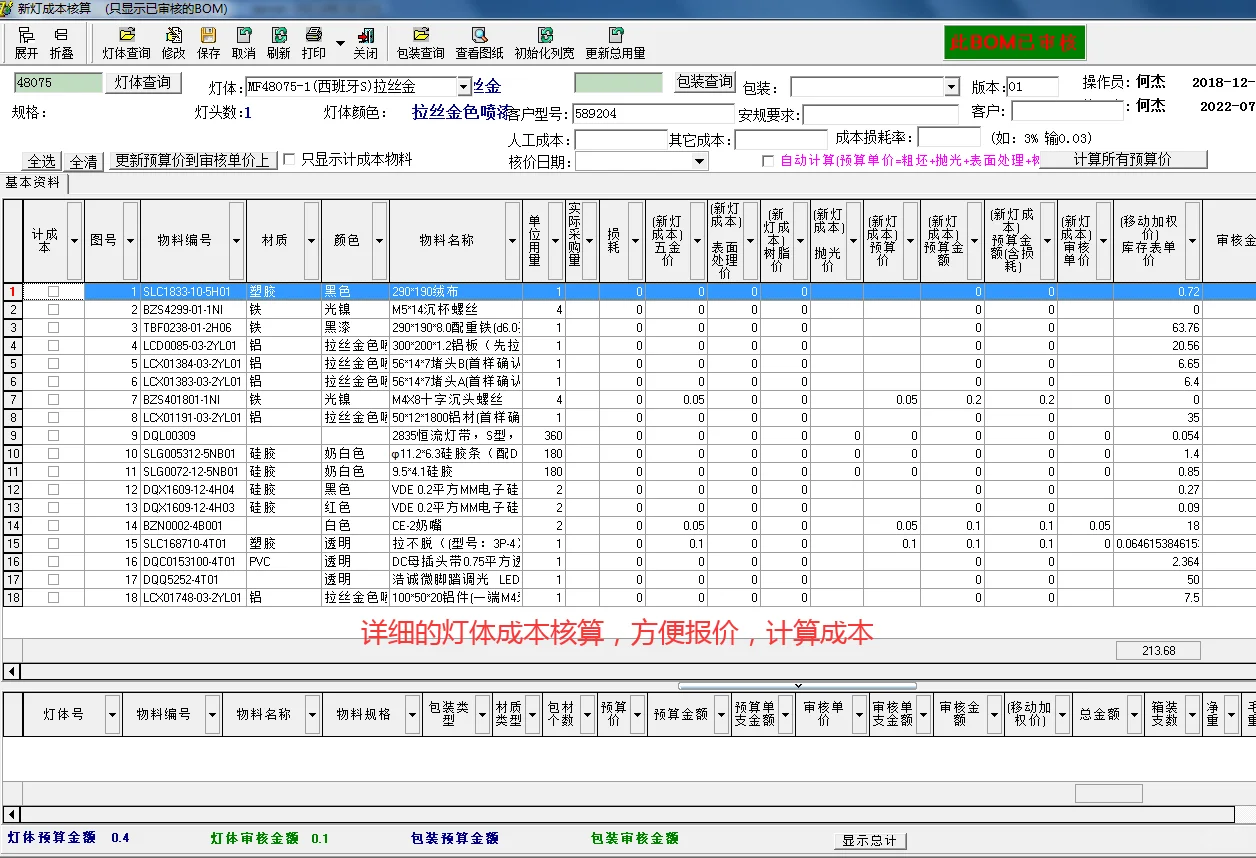
Task: Click the 更新总用量 toolbar icon
Action: click(615, 43)
